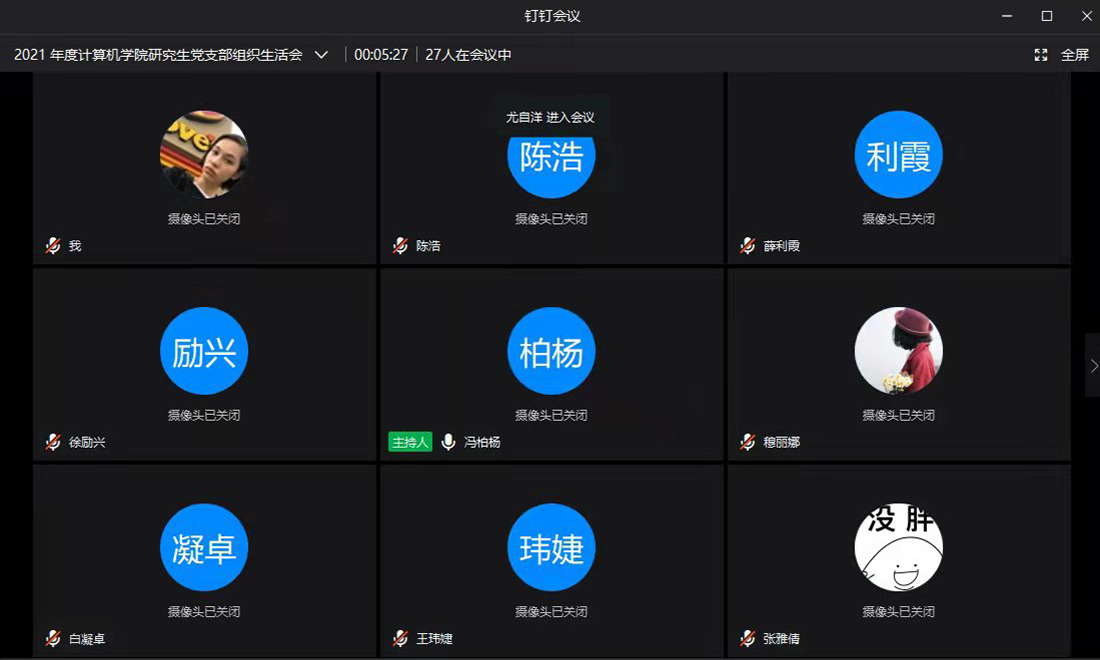Screen dimensions: 1100x660
Task: Select the 柏杨 blue avatar circle
Action: click(551, 352)
